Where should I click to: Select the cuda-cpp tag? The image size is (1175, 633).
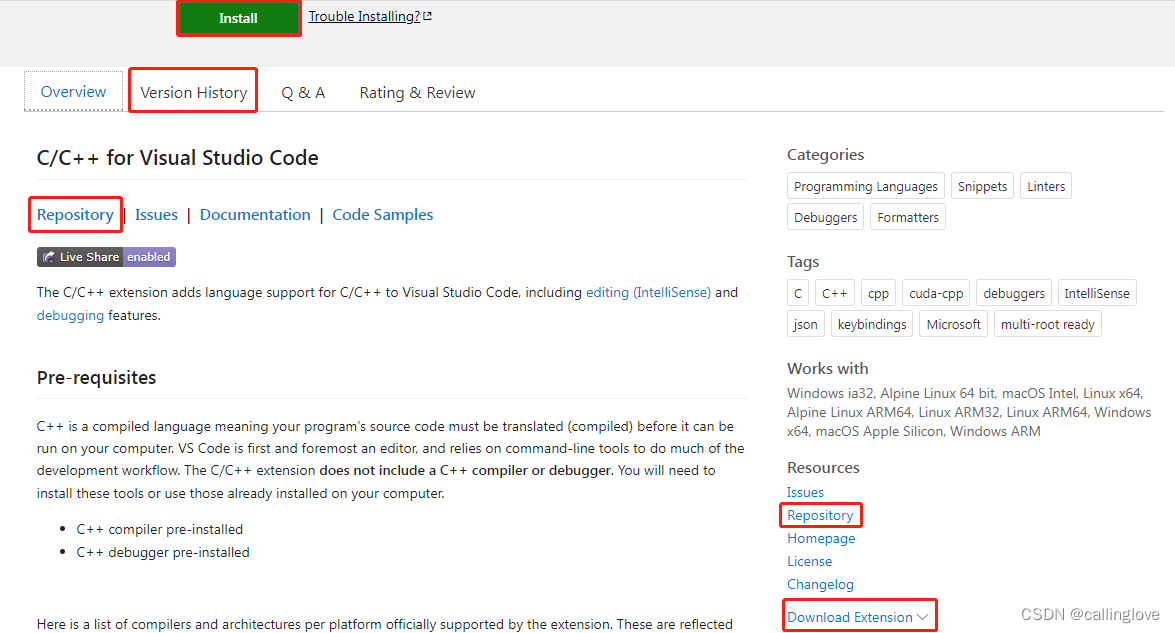936,293
